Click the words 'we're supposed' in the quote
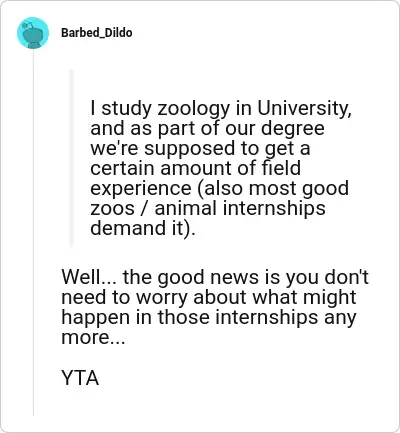 pyautogui.click(x=162, y=149)
